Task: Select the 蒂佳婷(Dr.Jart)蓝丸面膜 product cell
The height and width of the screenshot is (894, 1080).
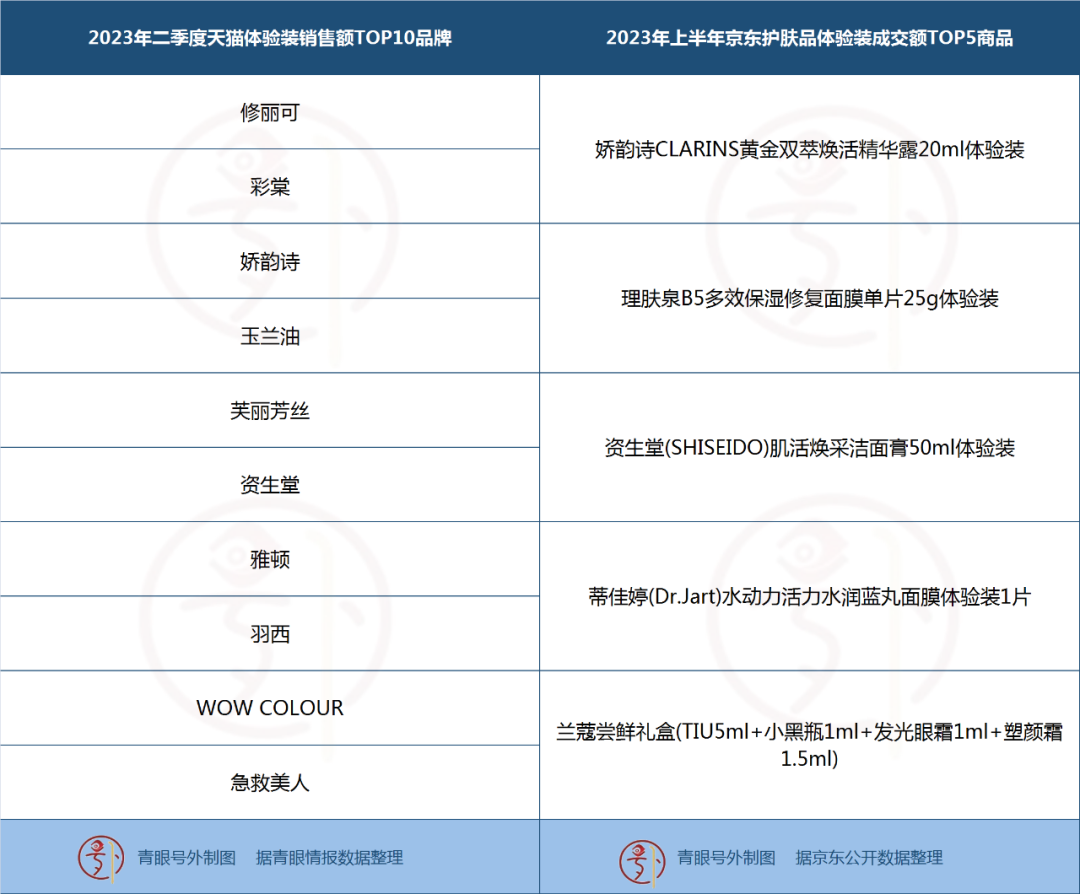Action: click(x=809, y=597)
